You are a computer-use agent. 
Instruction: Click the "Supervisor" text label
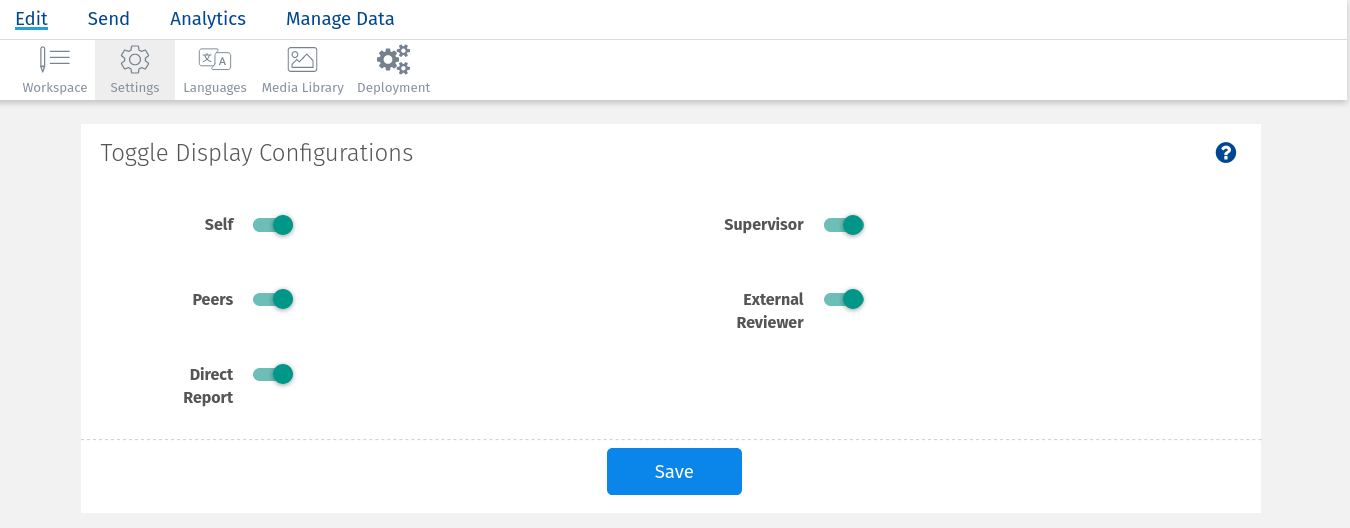click(763, 225)
